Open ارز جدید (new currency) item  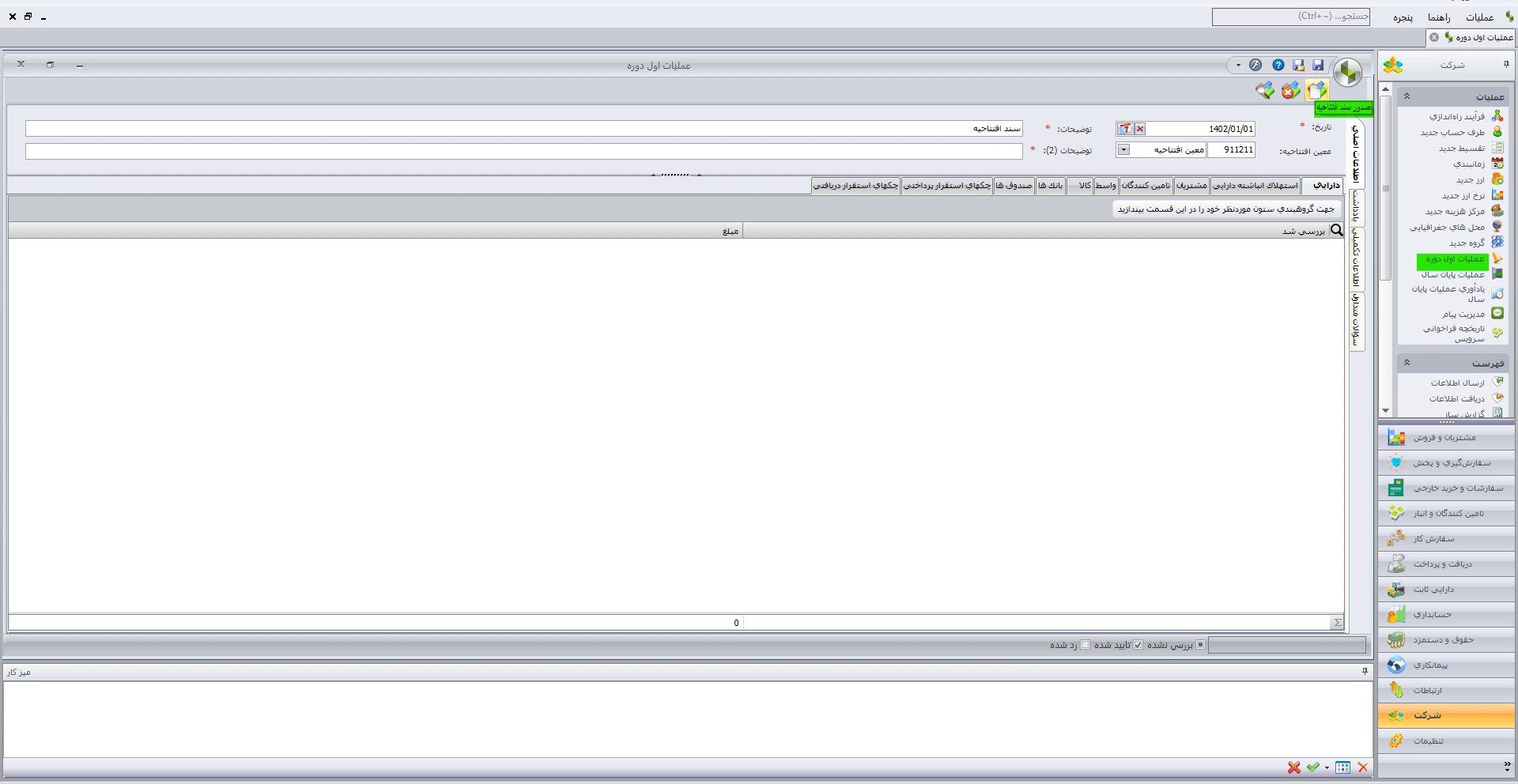coord(1470,179)
